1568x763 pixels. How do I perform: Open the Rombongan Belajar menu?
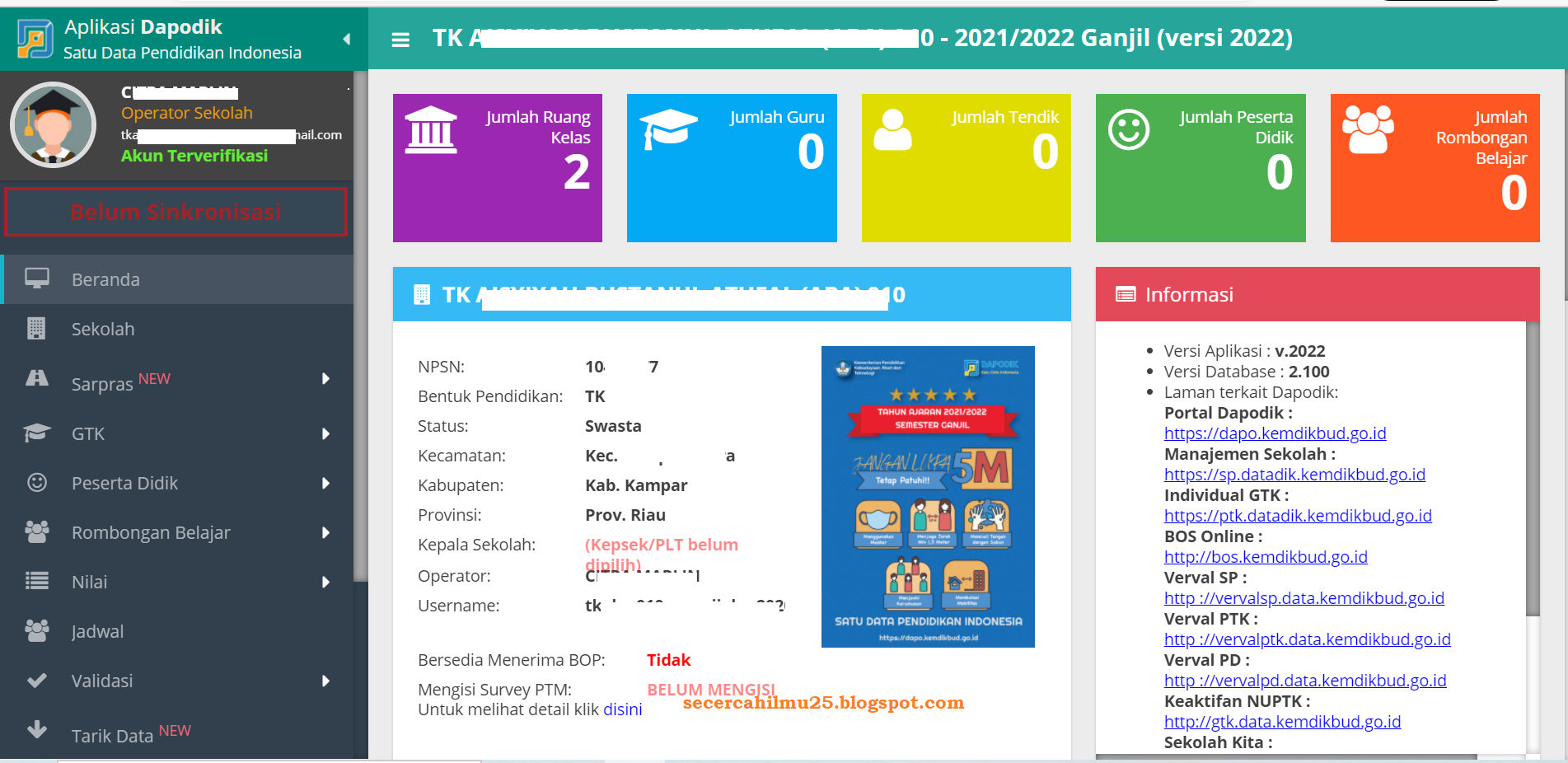tap(177, 532)
